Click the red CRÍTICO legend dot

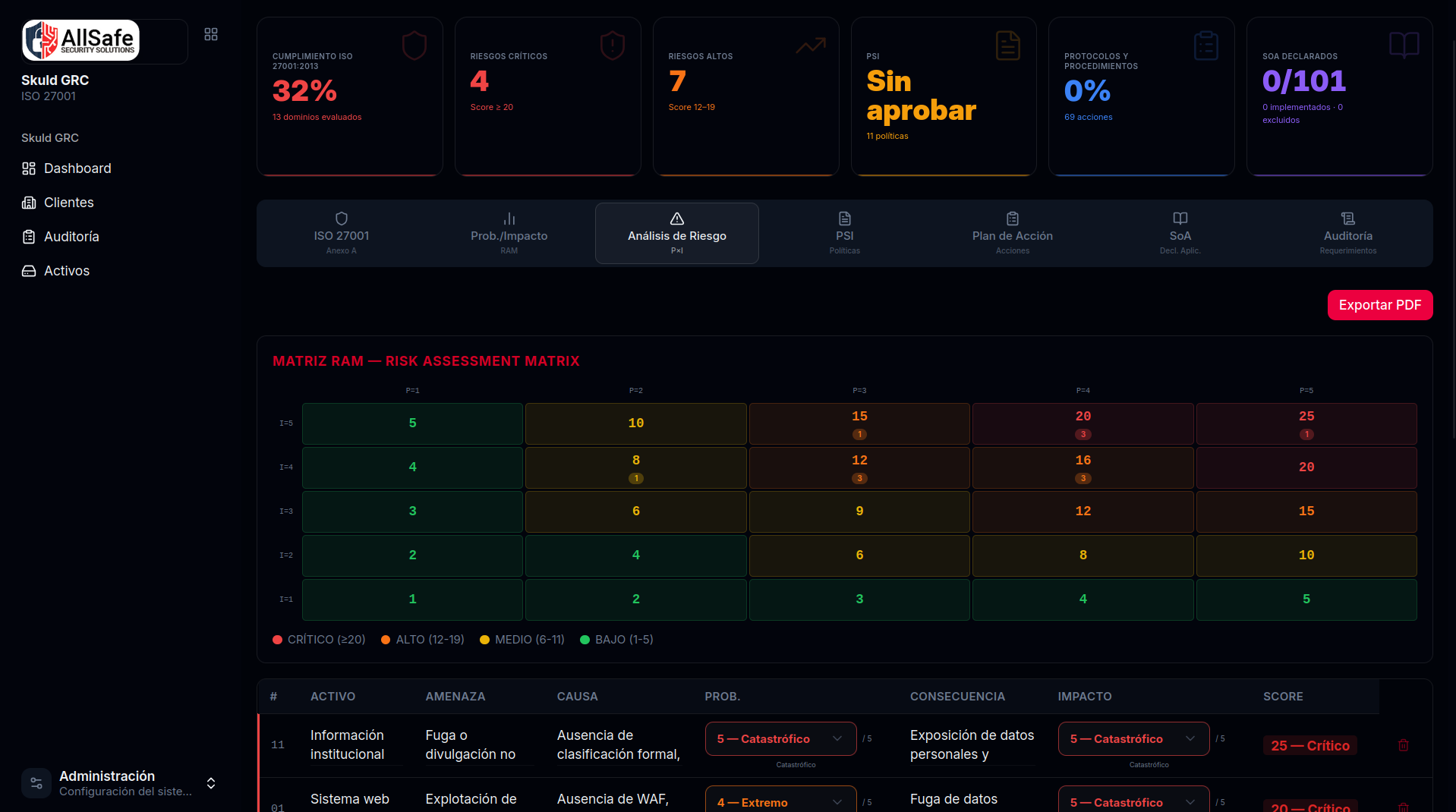278,640
